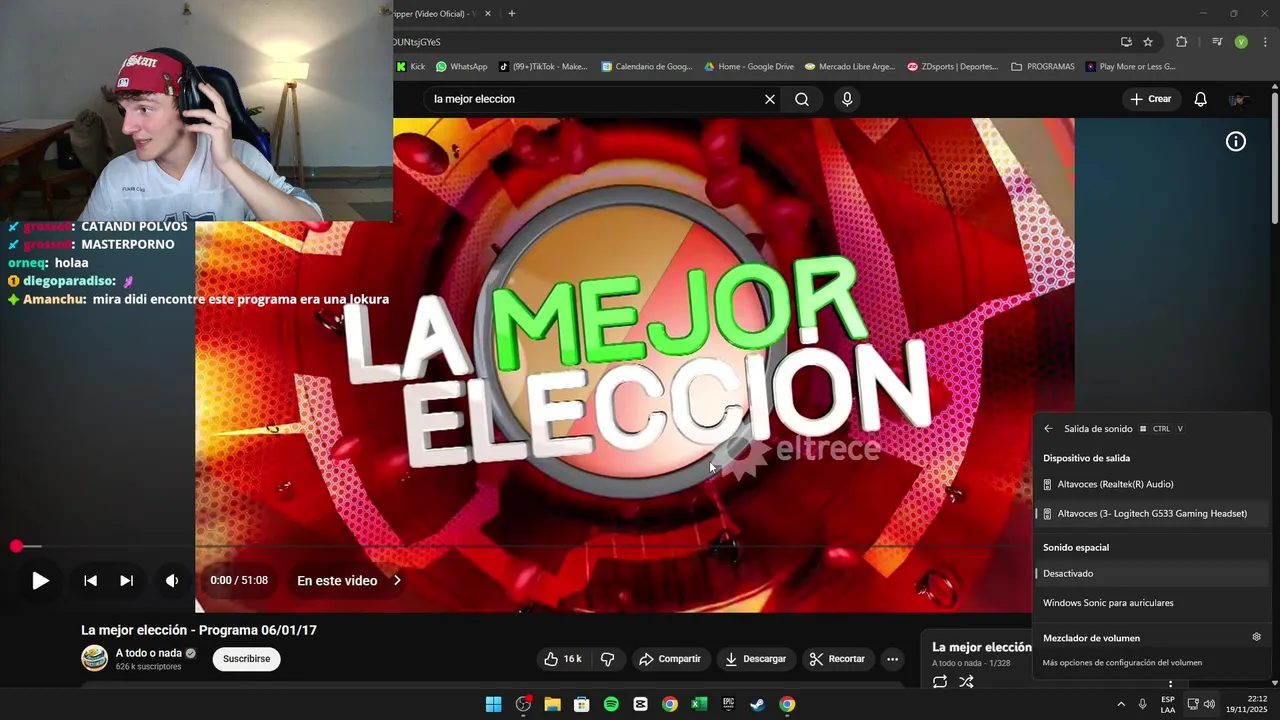
Task: Open more actions three-dot menu
Action: pyautogui.click(x=892, y=659)
